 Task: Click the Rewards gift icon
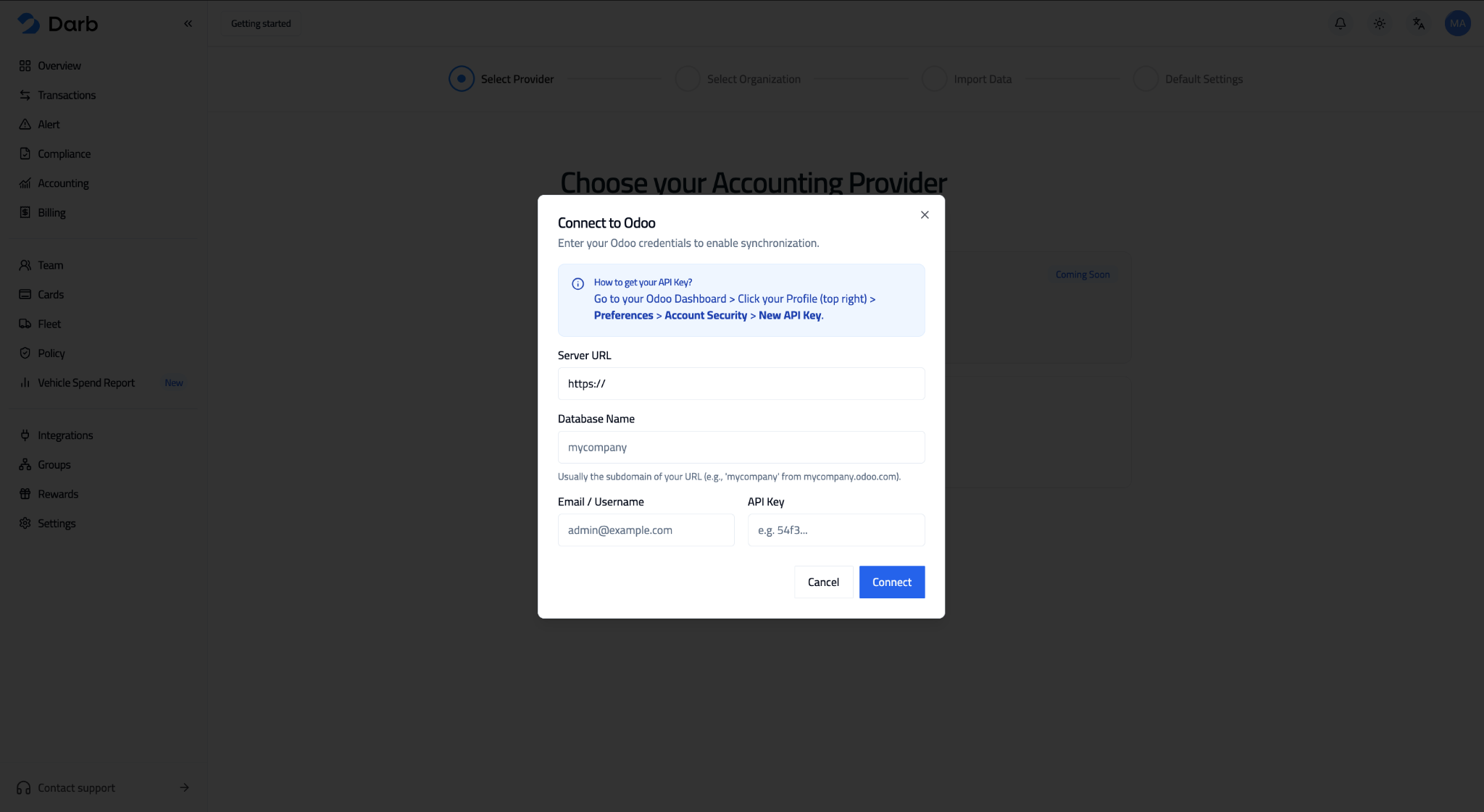coord(25,494)
